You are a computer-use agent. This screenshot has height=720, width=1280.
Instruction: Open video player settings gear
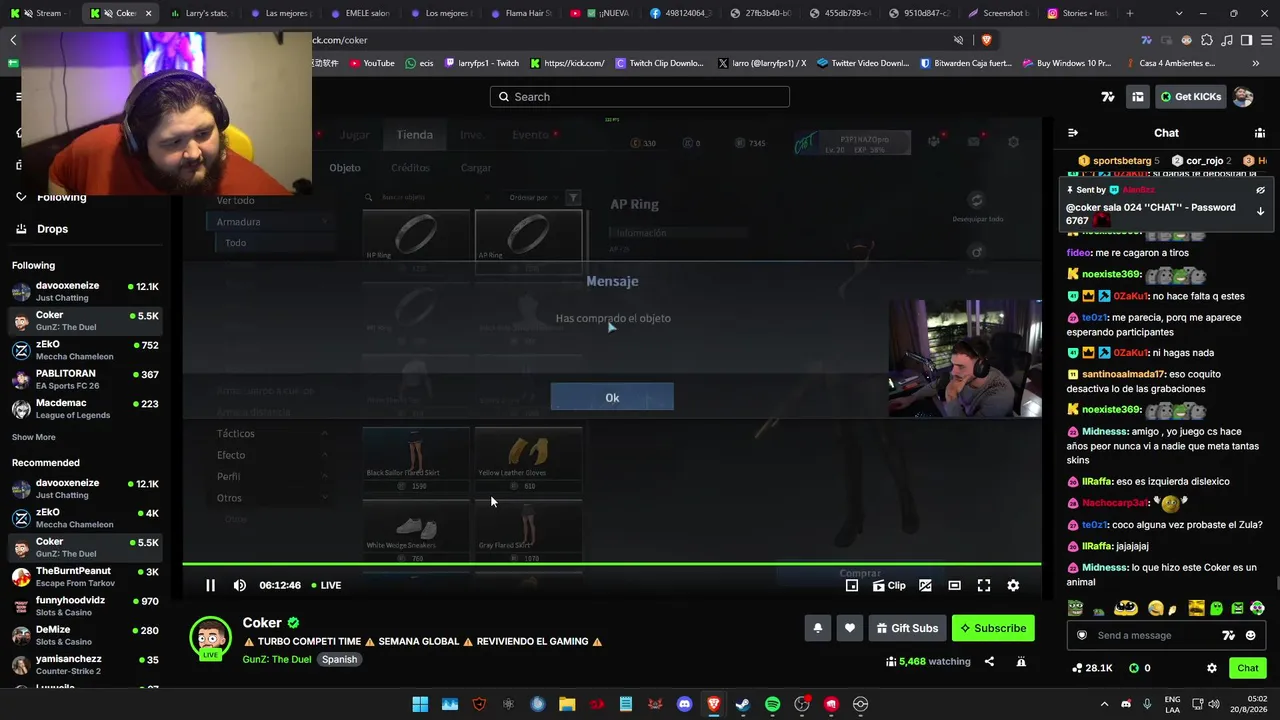point(1013,585)
